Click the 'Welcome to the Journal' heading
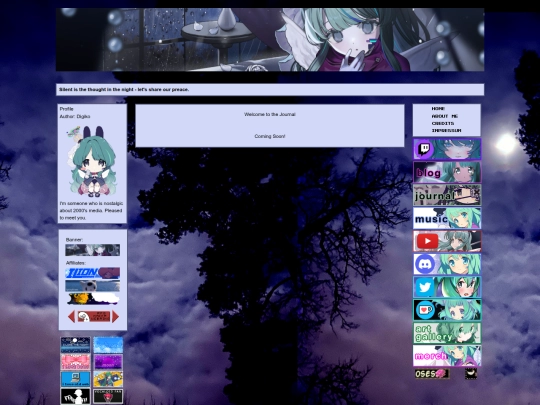The height and width of the screenshot is (405, 540). point(270,114)
